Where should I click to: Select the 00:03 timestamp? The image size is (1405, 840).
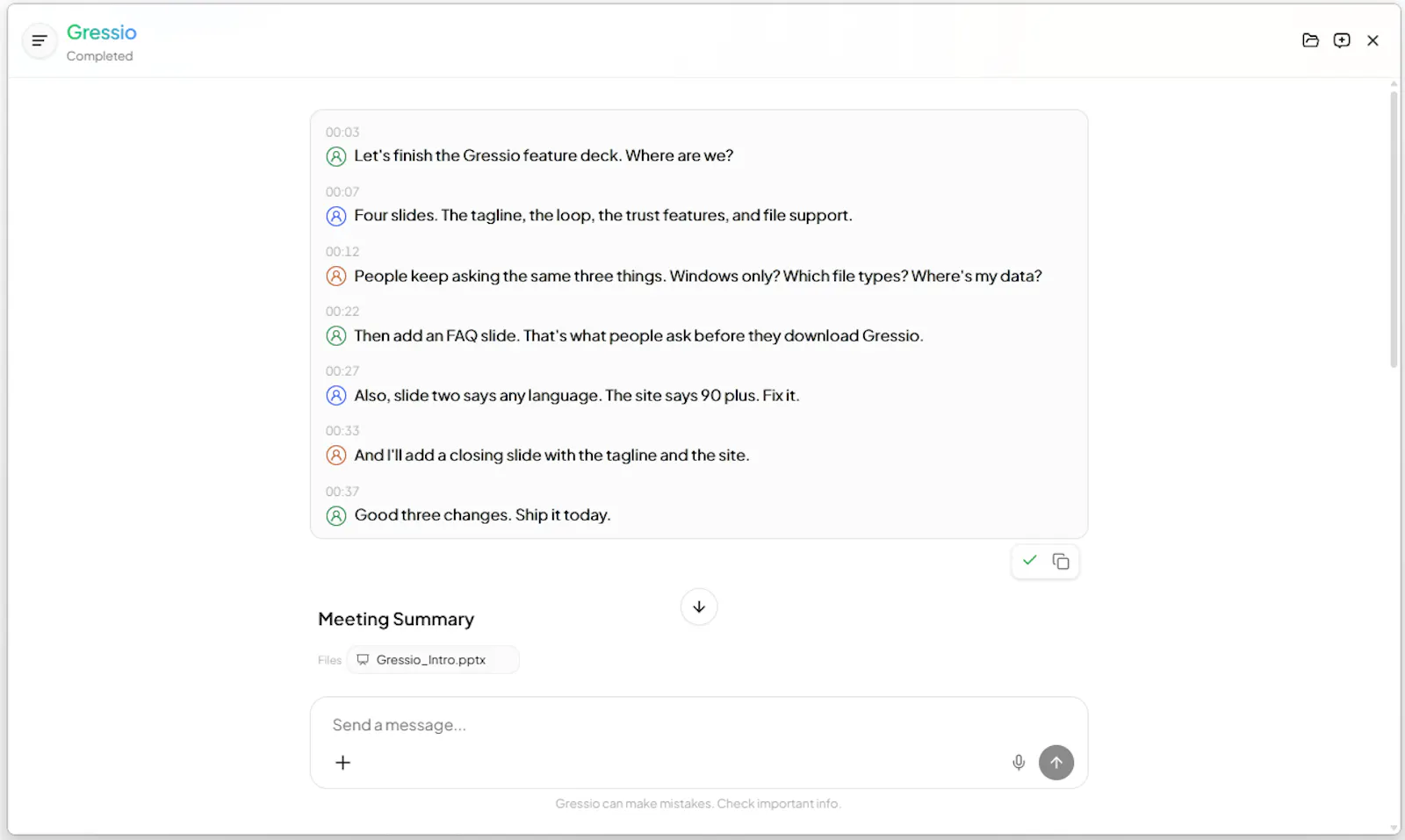tap(342, 133)
